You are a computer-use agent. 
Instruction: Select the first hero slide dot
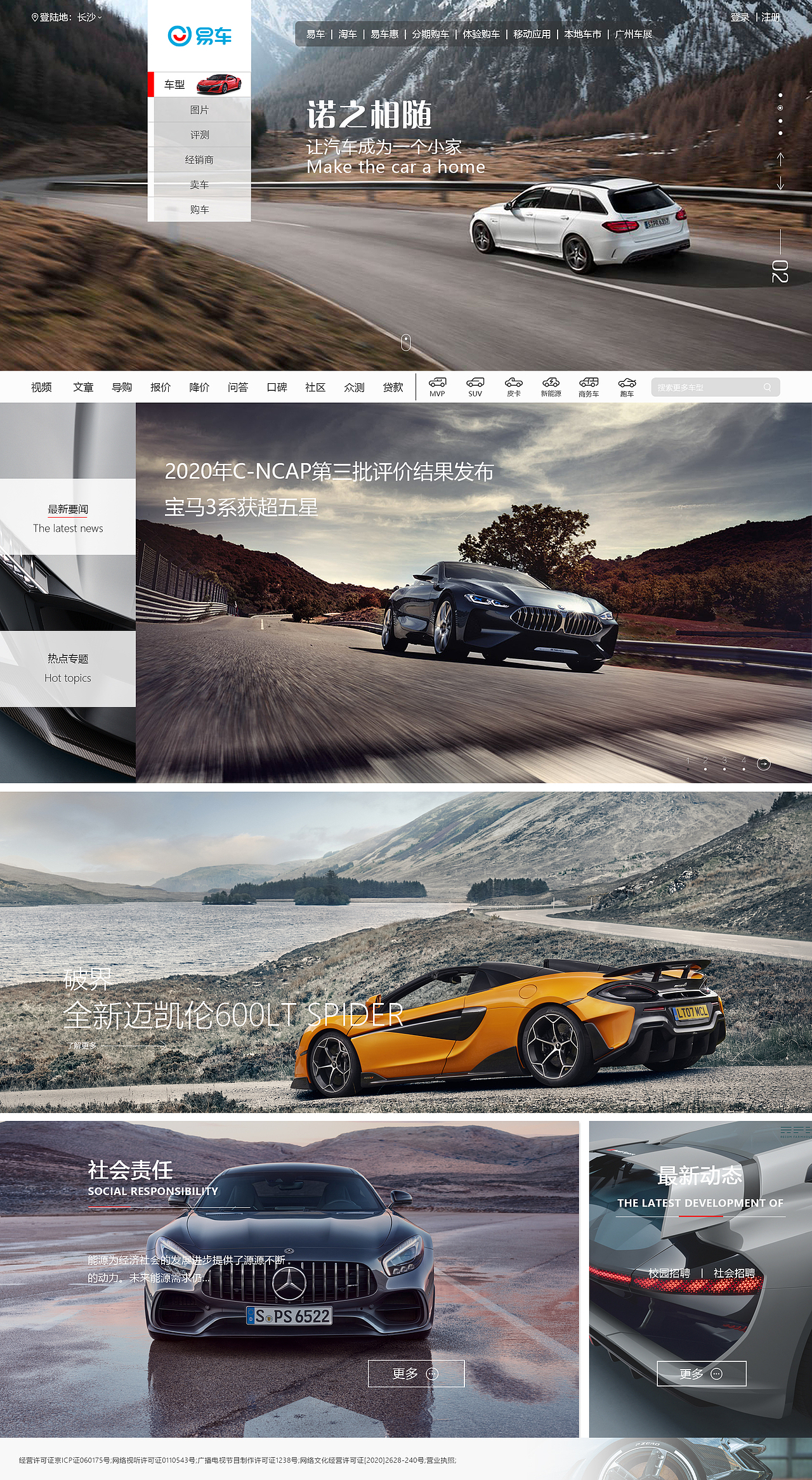coord(780,96)
